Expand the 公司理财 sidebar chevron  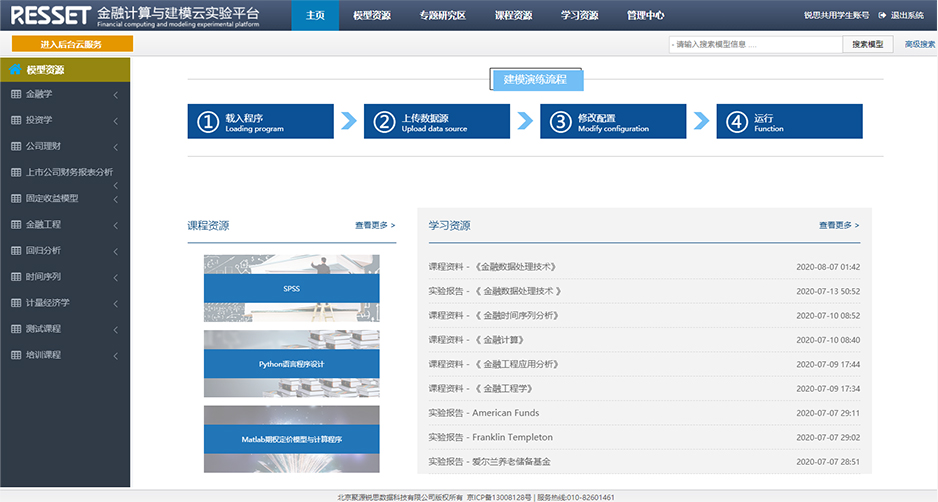116,147
